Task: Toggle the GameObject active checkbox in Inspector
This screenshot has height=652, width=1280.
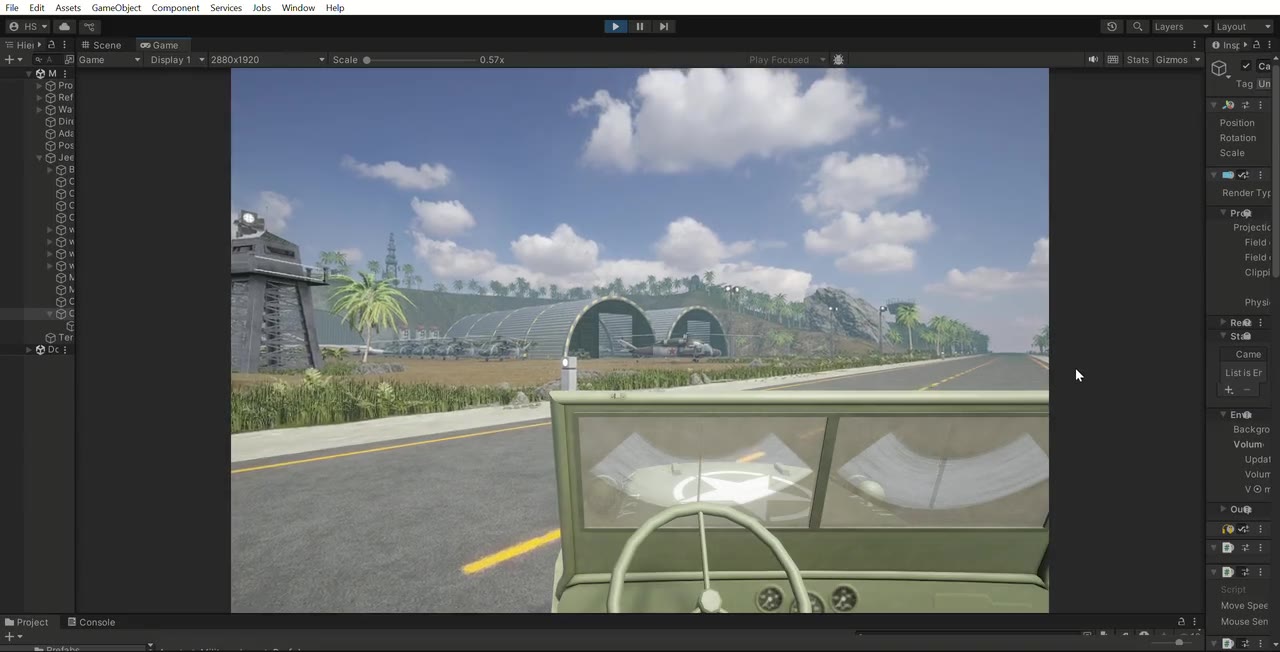Action: 1246,66
